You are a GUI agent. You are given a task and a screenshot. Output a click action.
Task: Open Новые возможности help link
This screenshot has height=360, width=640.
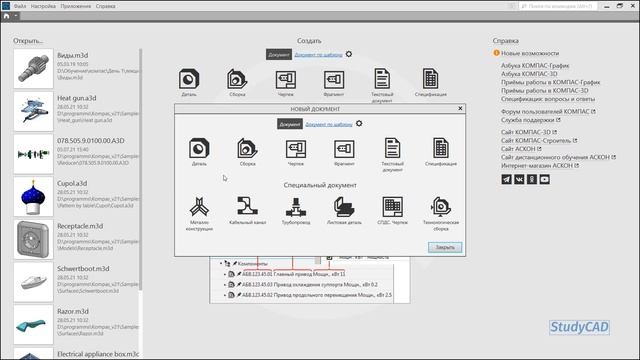click(530, 53)
